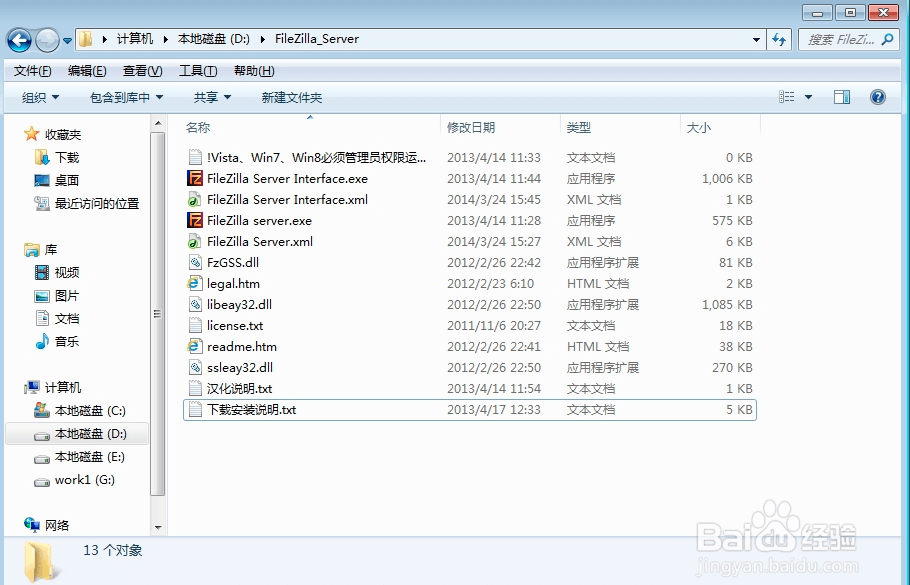Open the 帮助(H) menu
The height and width of the screenshot is (585, 910).
coord(254,71)
